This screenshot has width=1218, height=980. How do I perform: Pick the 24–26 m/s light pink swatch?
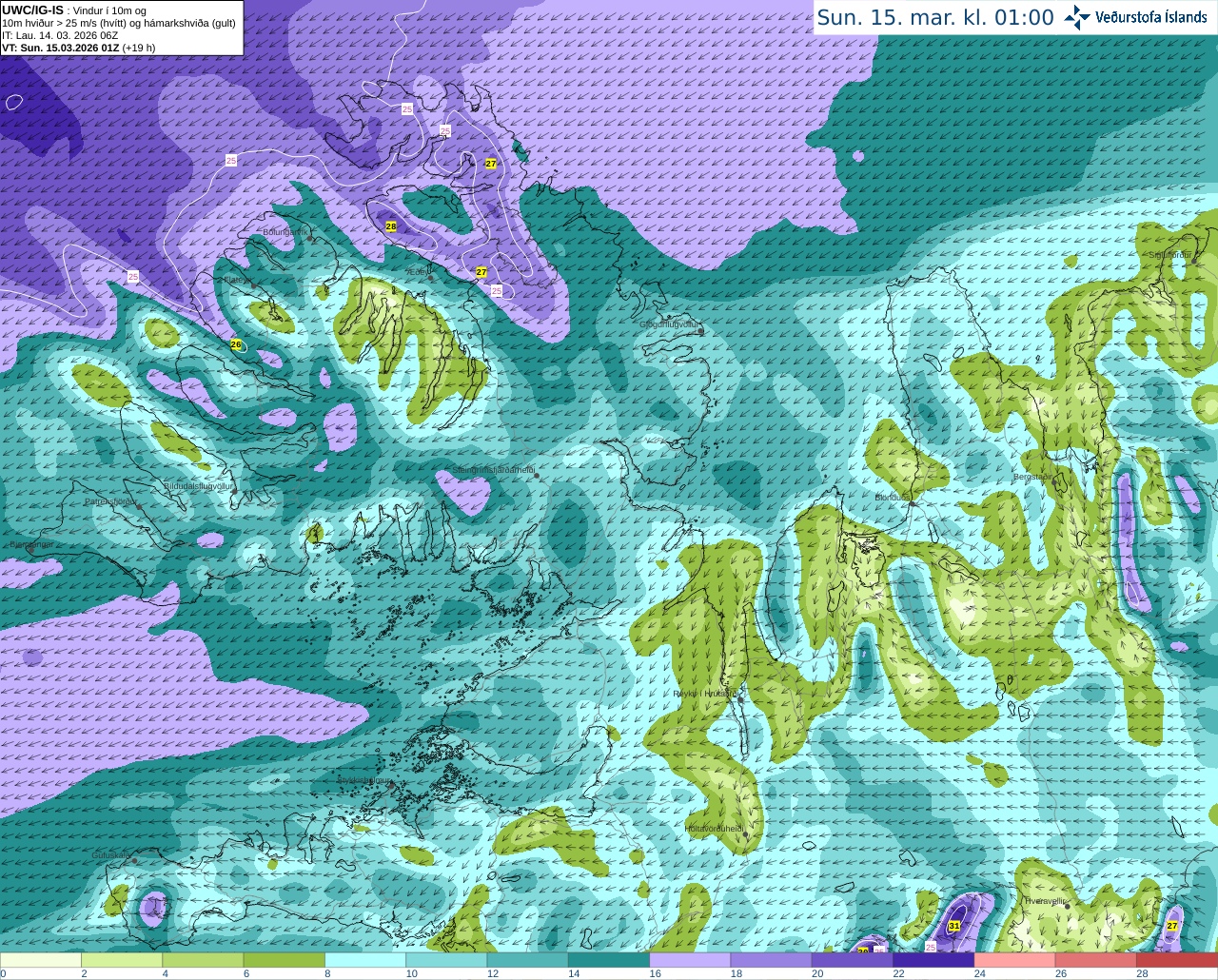coord(1015,960)
